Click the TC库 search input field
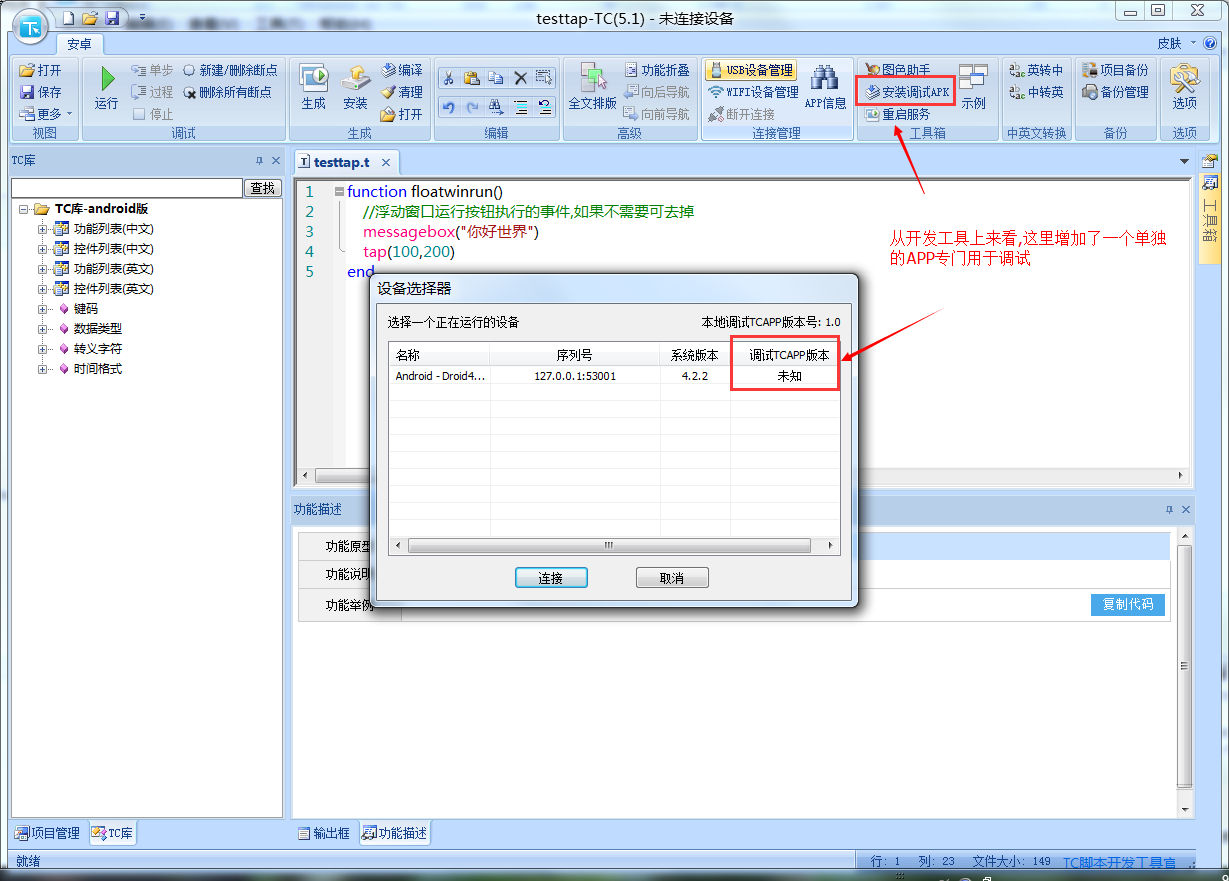Screen dimensions: 1229x881 [x=126, y=188]
